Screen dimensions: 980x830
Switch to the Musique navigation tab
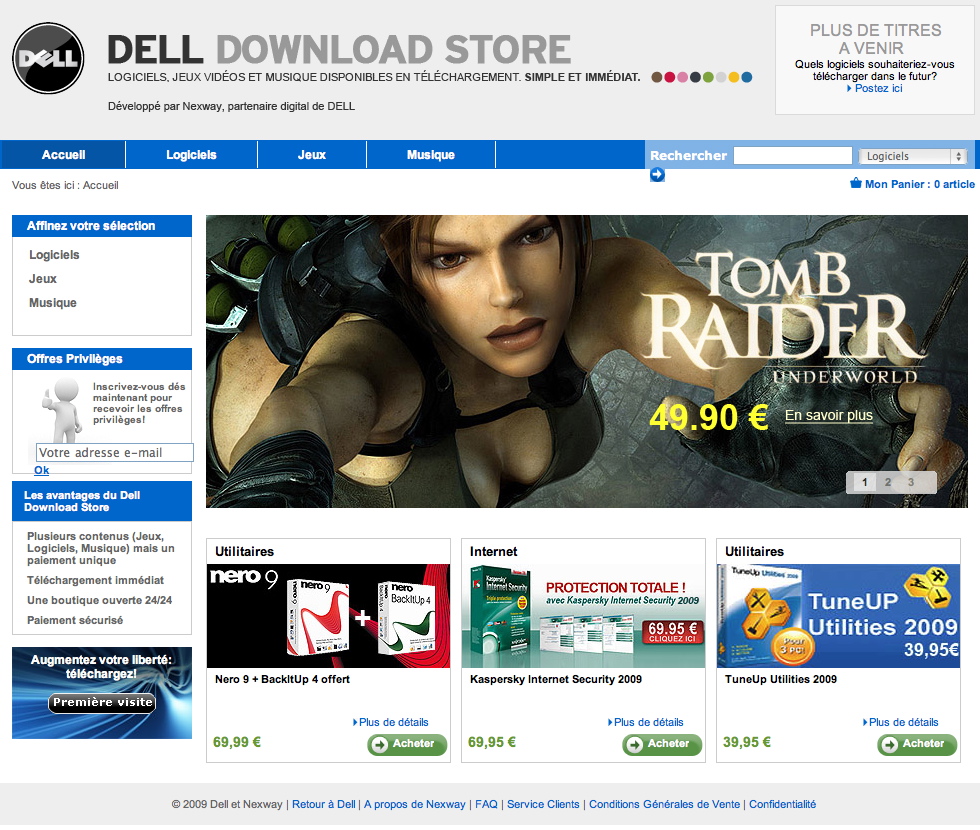coord(431,154)
